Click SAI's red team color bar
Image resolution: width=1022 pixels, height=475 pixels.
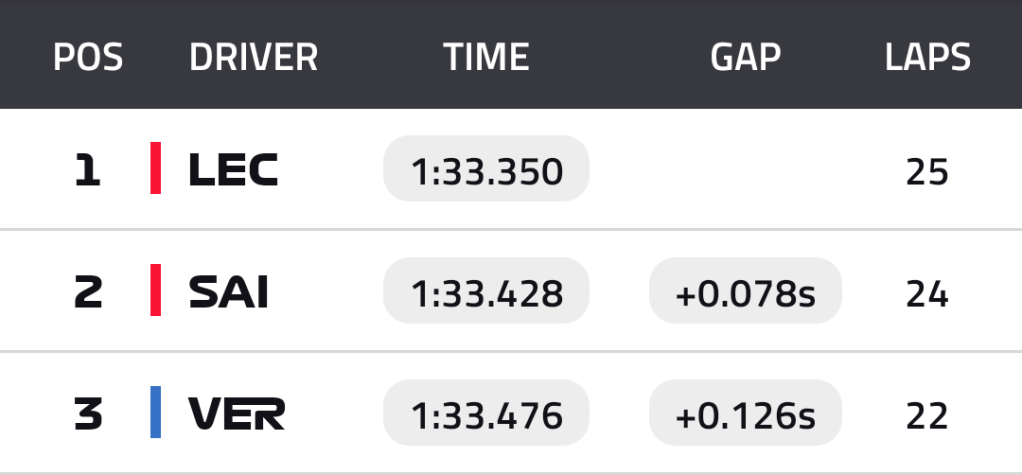(x=156, y=290)
